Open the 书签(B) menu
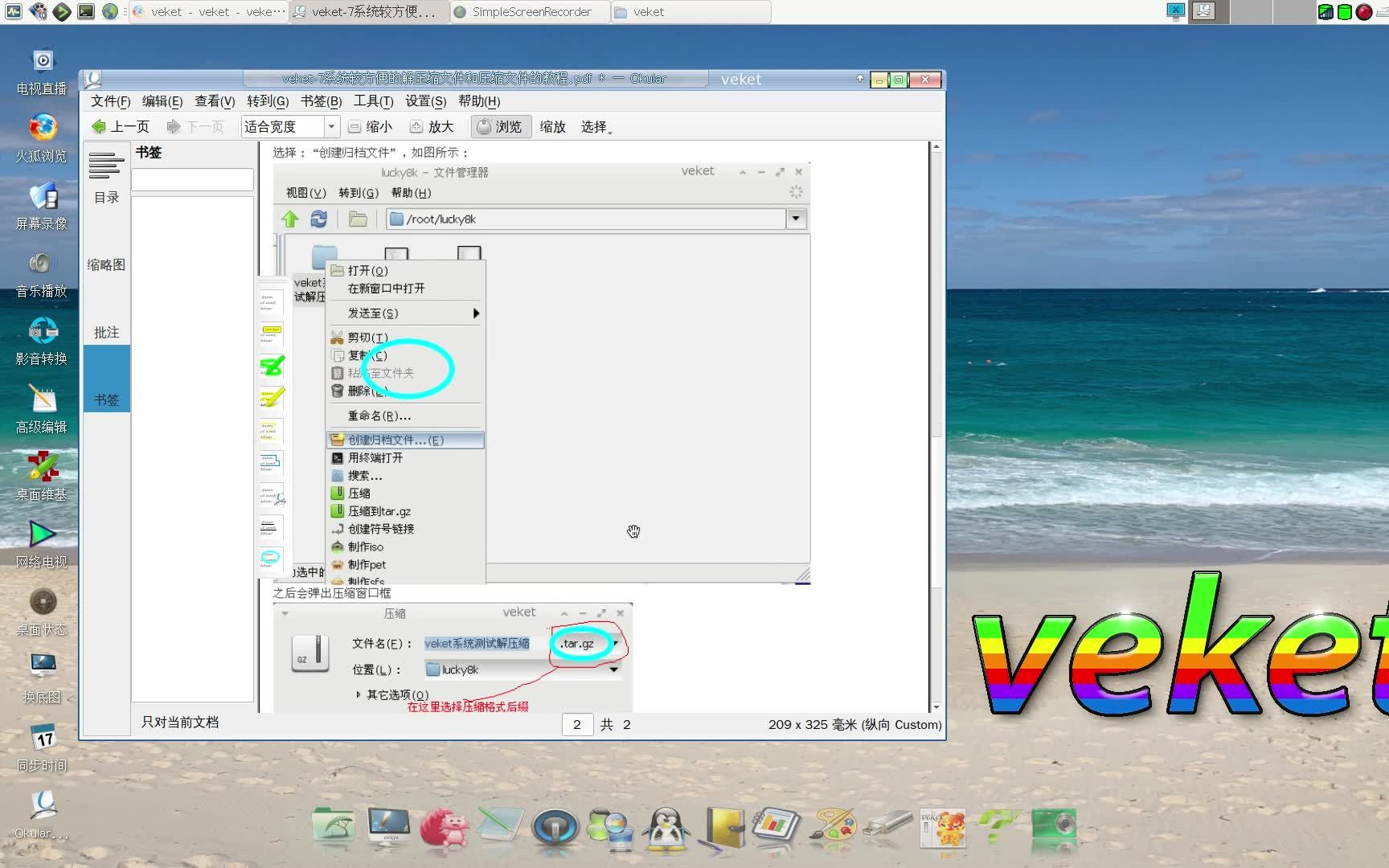Screen dimensions: 1389x868 321,101
